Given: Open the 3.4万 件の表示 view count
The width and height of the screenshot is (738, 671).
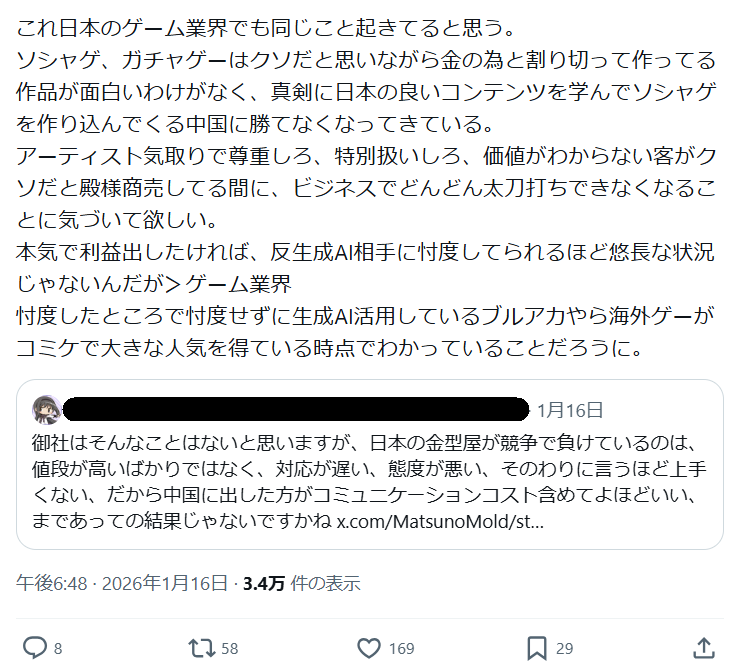Looking at the screenshot, I should [301, 583].
